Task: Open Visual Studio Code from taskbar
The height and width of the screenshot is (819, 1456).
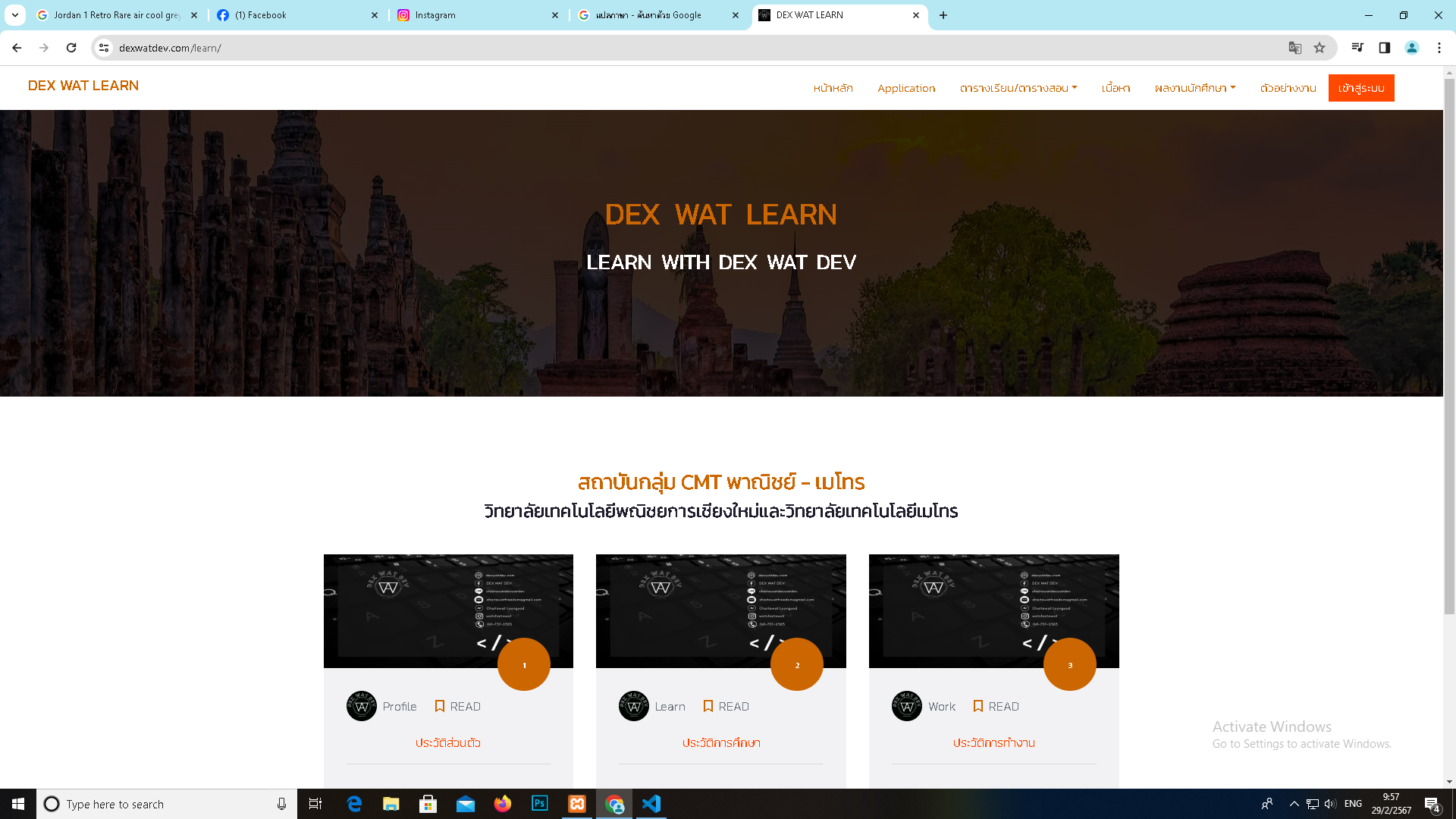Action: pyautogui.click(x=651, y=804)
